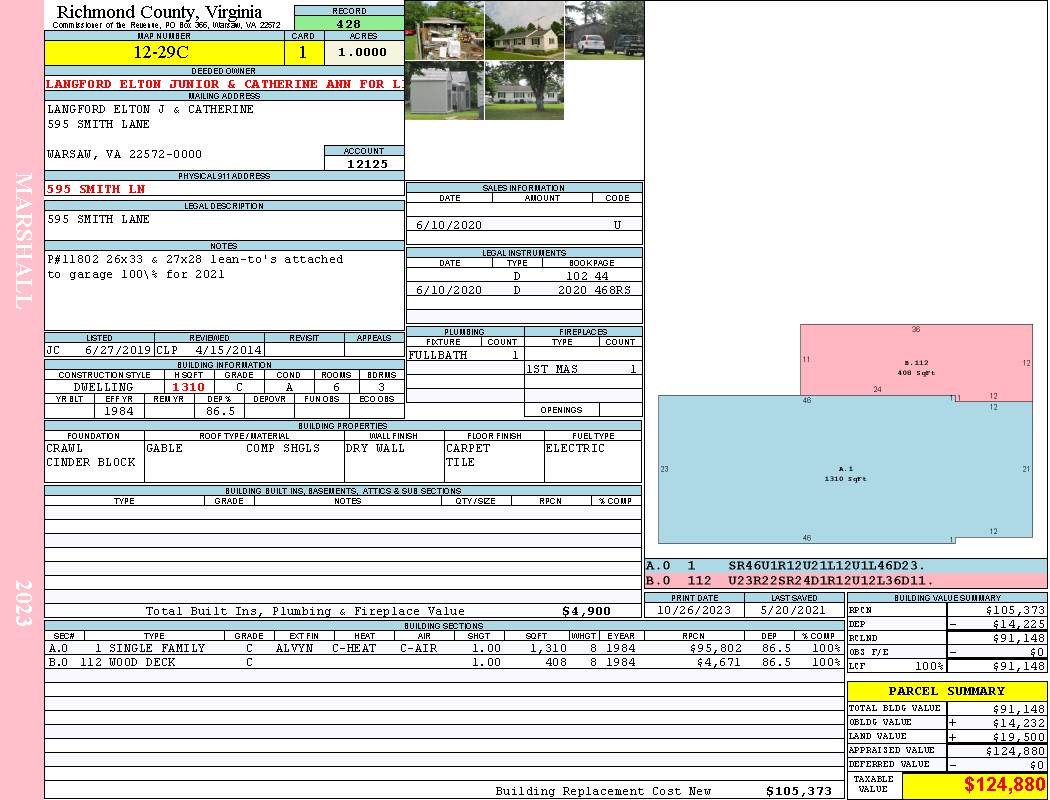1050x800 pixels.
Task: Click the fuel type ELECTRIC
Action: tap(575, 448)
